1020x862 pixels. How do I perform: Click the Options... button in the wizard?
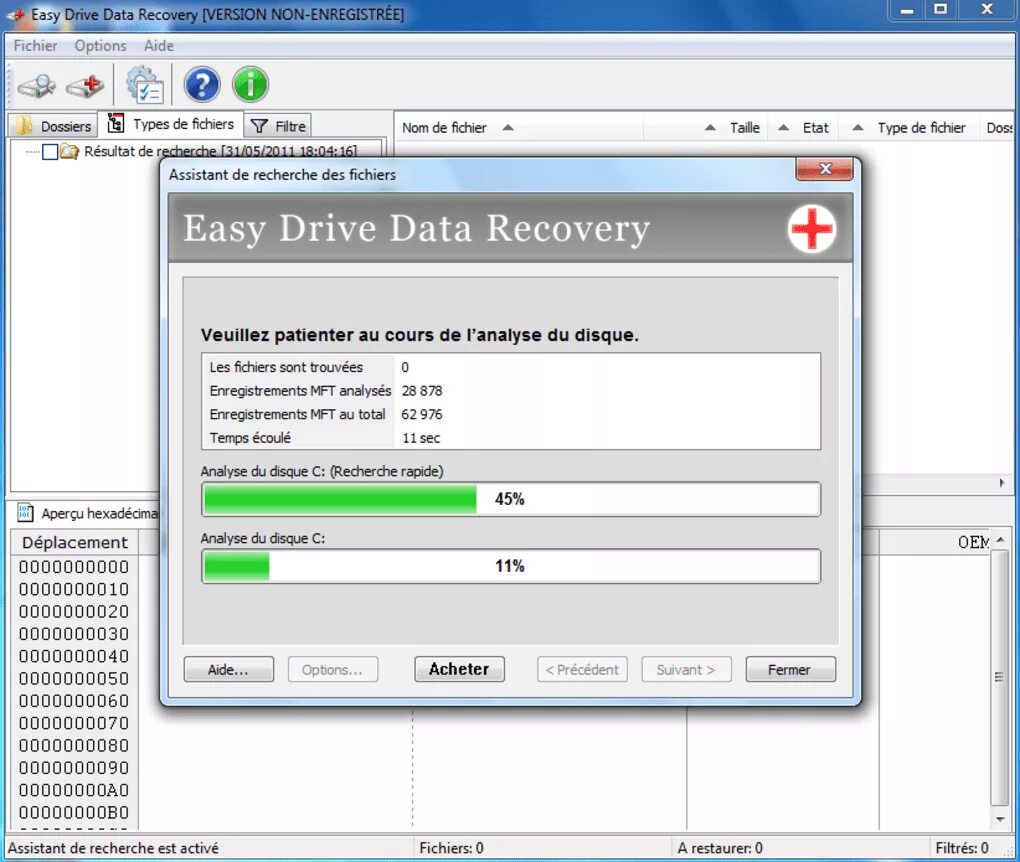[x=332, y=669]
